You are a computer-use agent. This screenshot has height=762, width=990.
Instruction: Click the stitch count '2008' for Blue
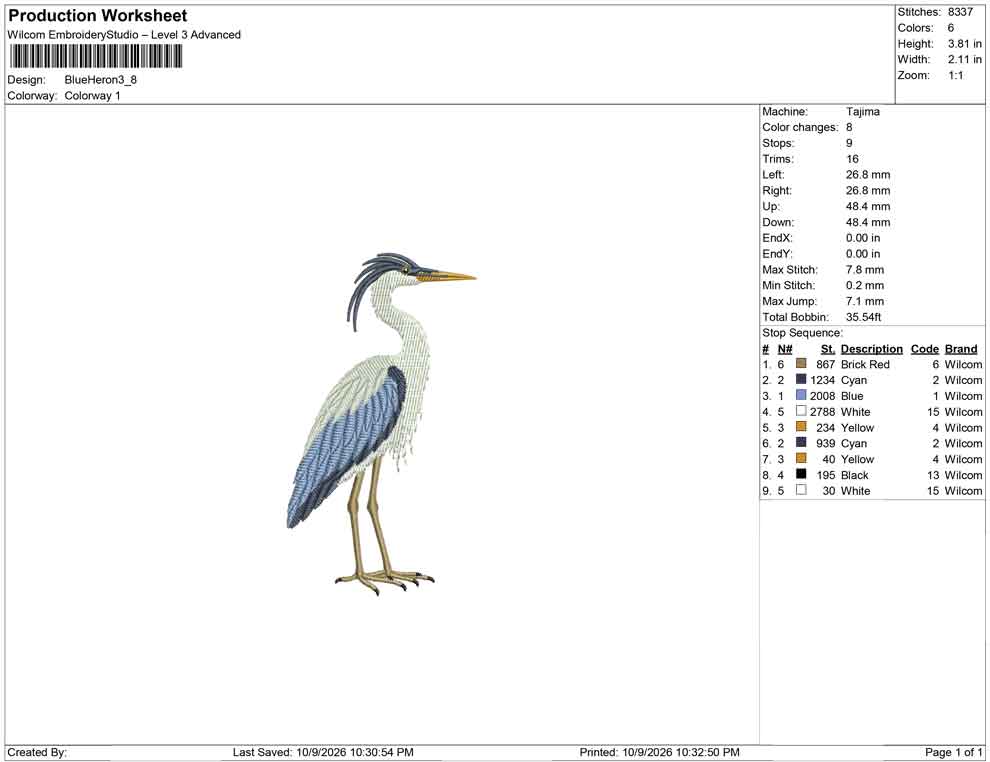point(823,396)
